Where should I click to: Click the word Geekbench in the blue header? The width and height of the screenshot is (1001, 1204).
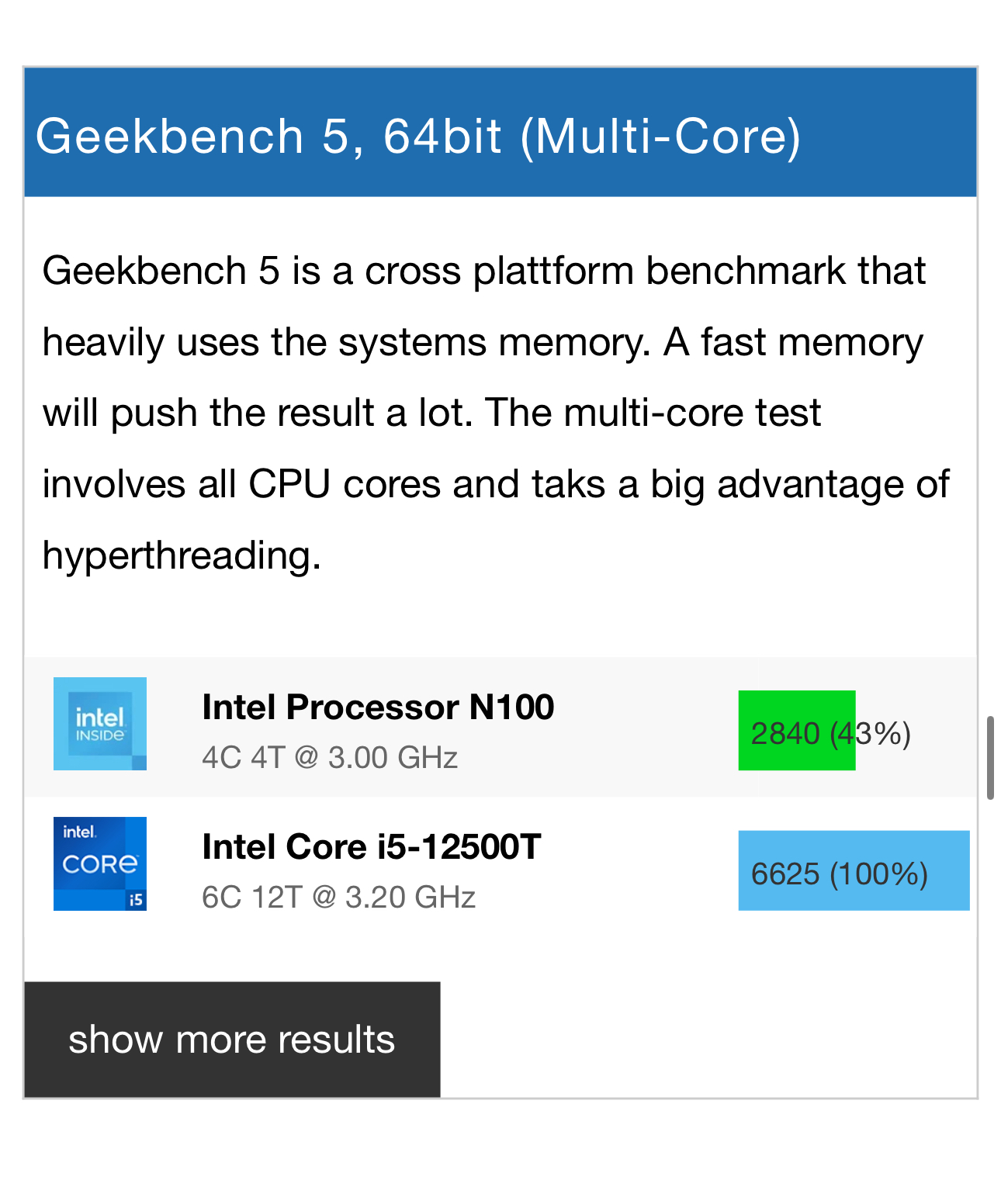(169, 137)
